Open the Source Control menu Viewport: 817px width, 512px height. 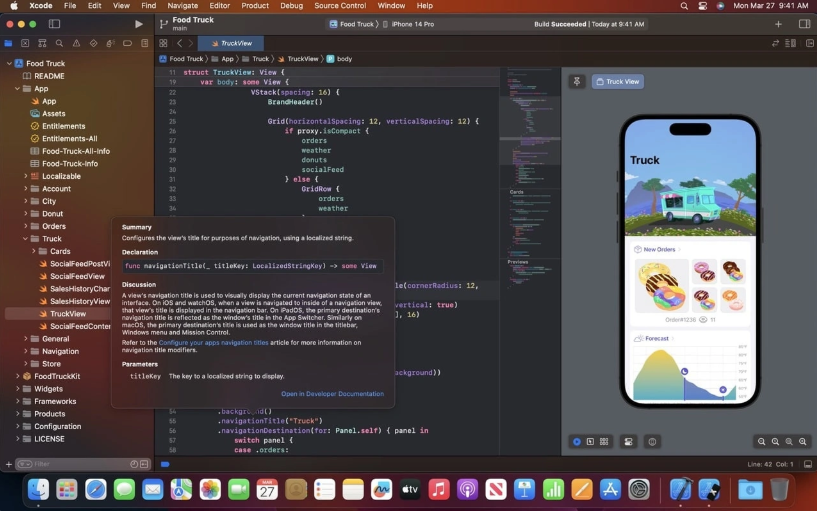(340, 6)
